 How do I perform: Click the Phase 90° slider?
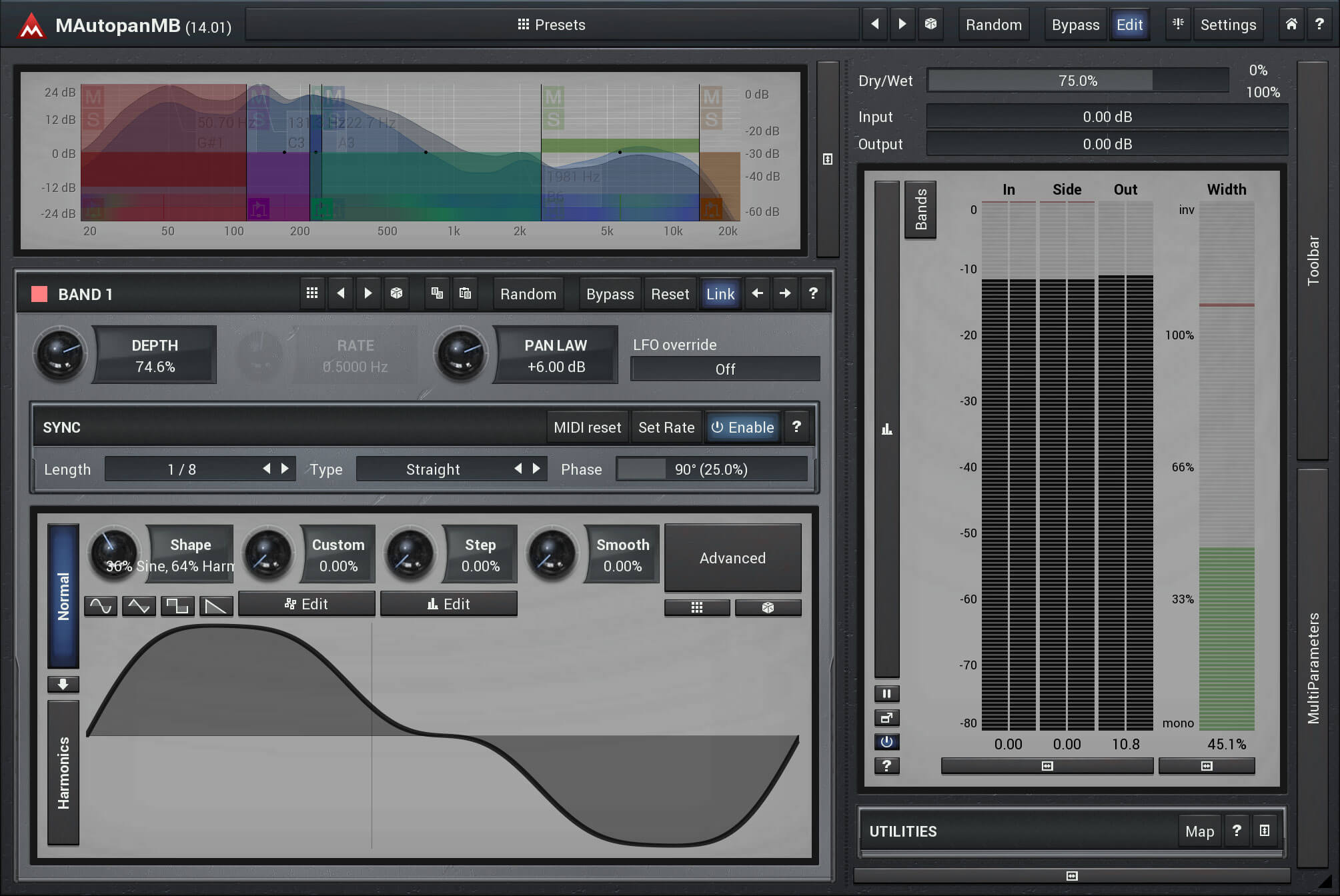[x=711, y=469]
